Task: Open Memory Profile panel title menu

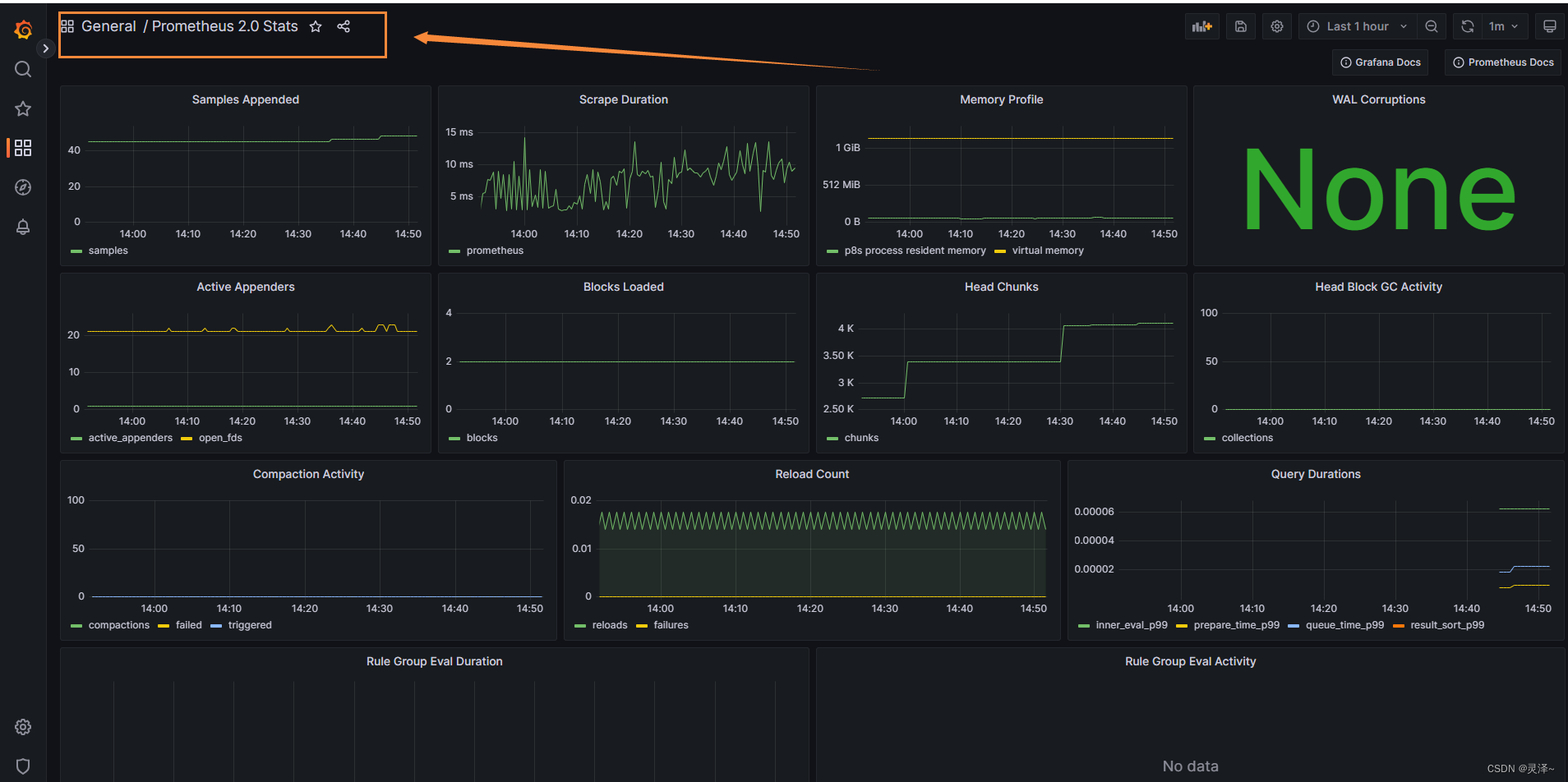Action: tap(1002, 99)
